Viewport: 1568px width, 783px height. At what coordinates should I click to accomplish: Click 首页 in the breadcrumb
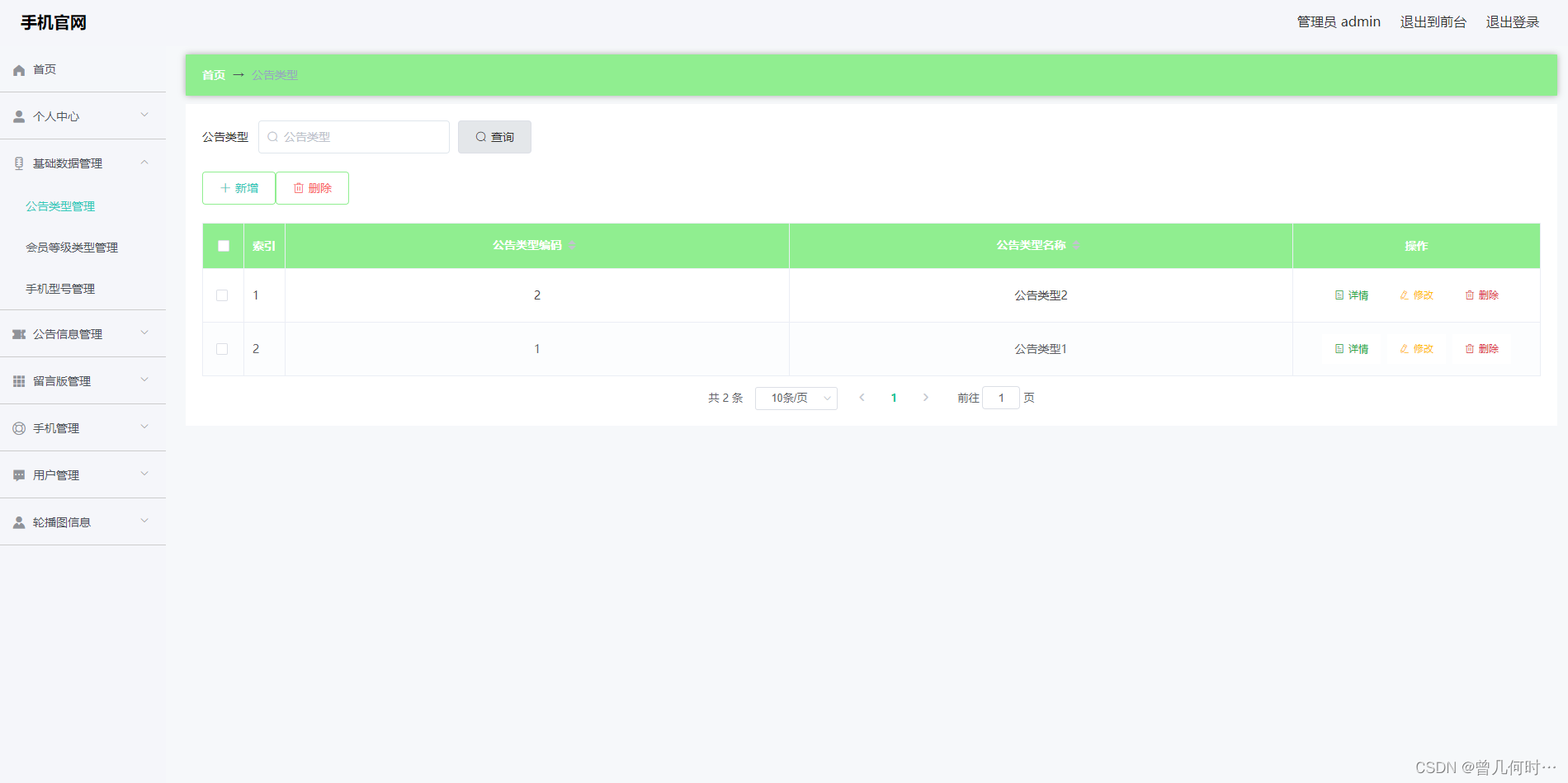pos(214,75)
